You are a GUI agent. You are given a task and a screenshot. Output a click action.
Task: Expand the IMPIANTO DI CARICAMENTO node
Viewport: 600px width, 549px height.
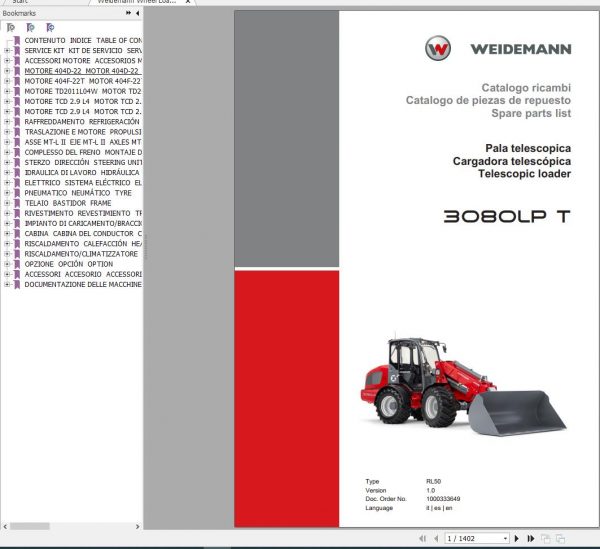[x=7, y=223]
